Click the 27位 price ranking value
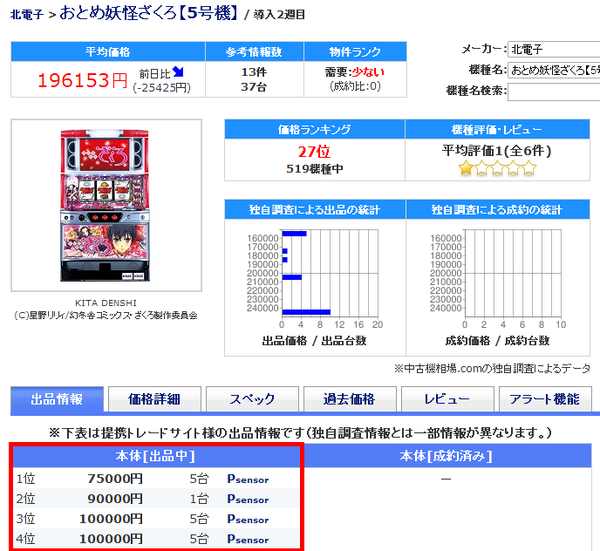This screenshot has height=551, width=600. [314, 152]
